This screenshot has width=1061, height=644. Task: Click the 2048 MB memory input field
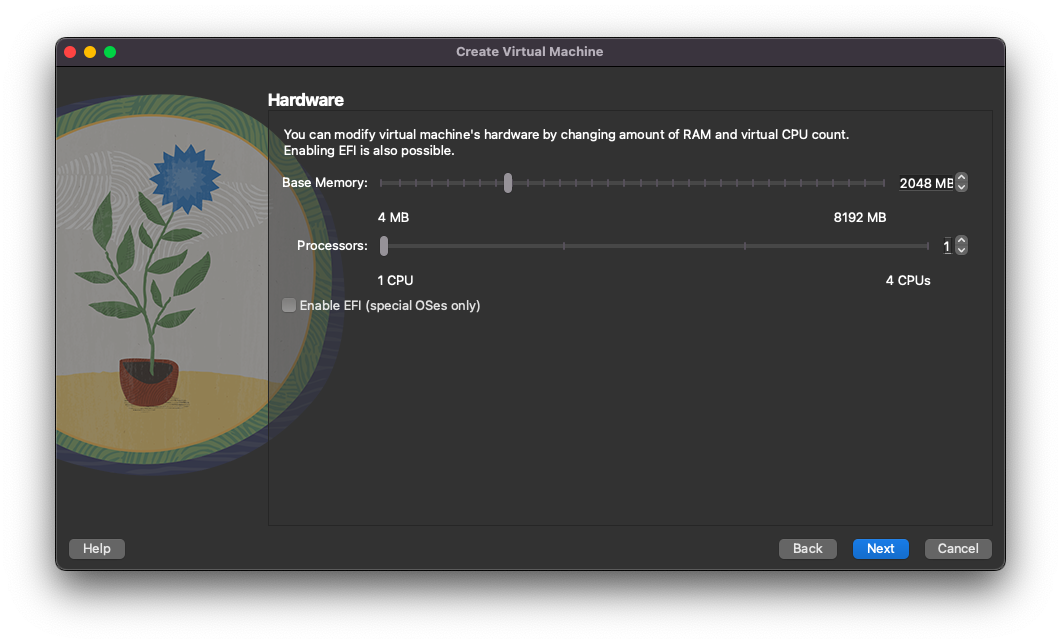pyautogui.click(x=926, y=183)
